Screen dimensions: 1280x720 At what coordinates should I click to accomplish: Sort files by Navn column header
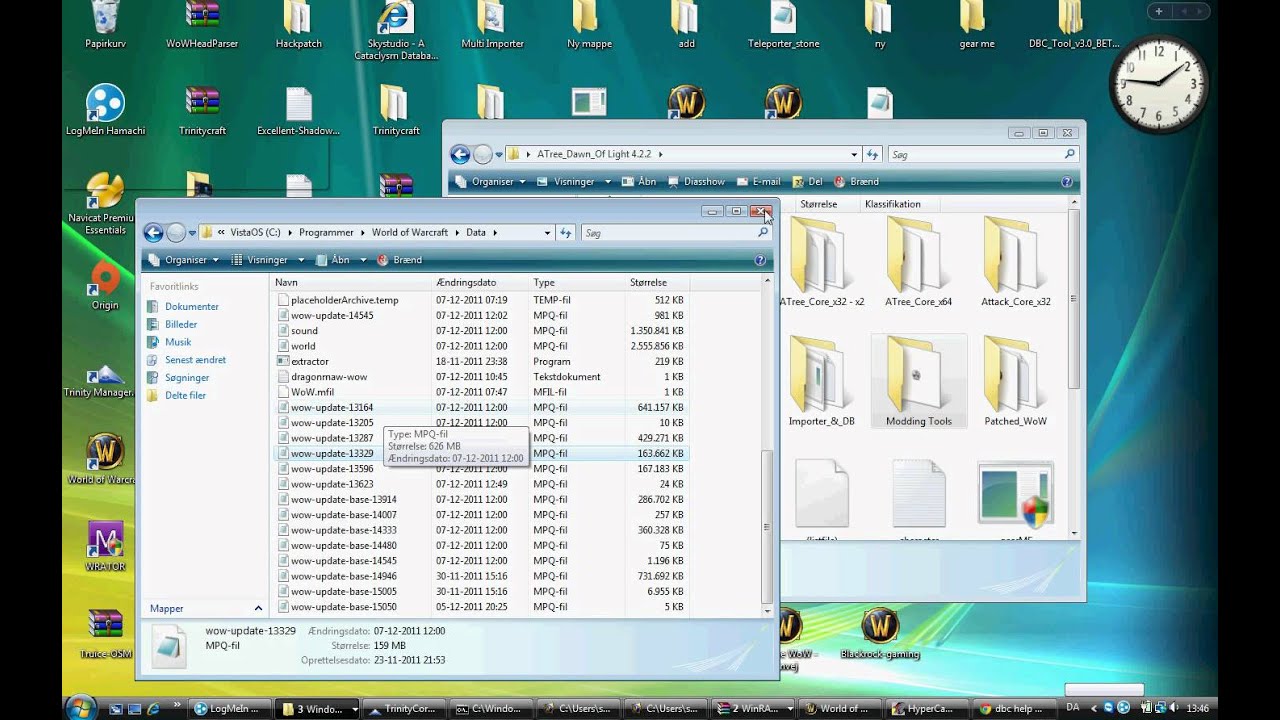coord(352,283)
